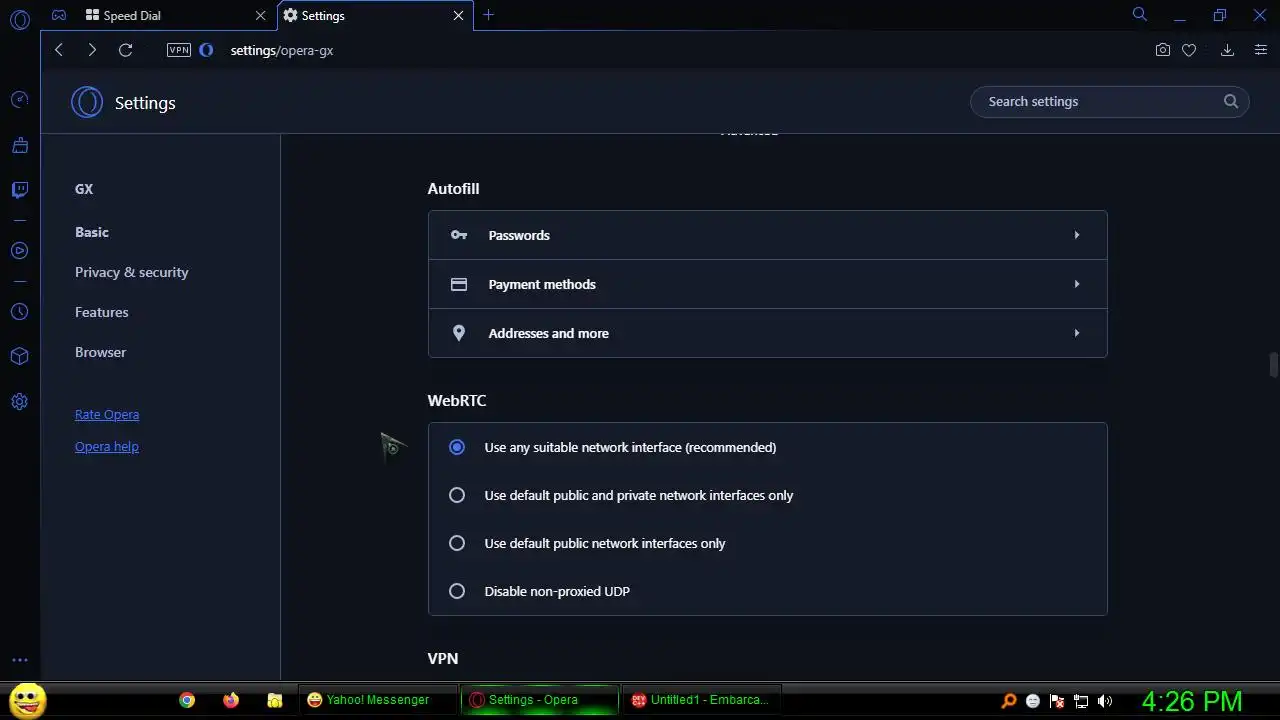1280x720 pixels.
Task: Open file explorer folder in taskbar
Action: [275, 700]
